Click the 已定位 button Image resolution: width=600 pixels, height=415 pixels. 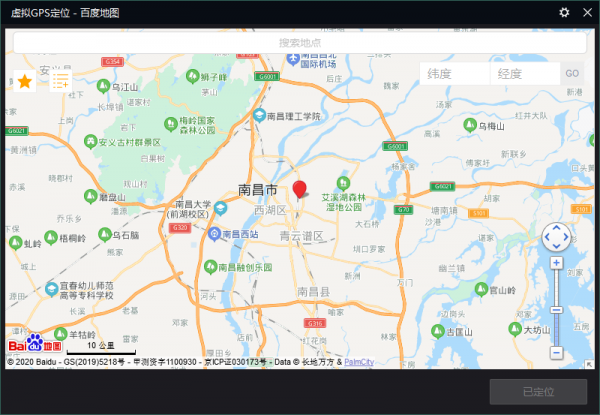pos(538,392)
